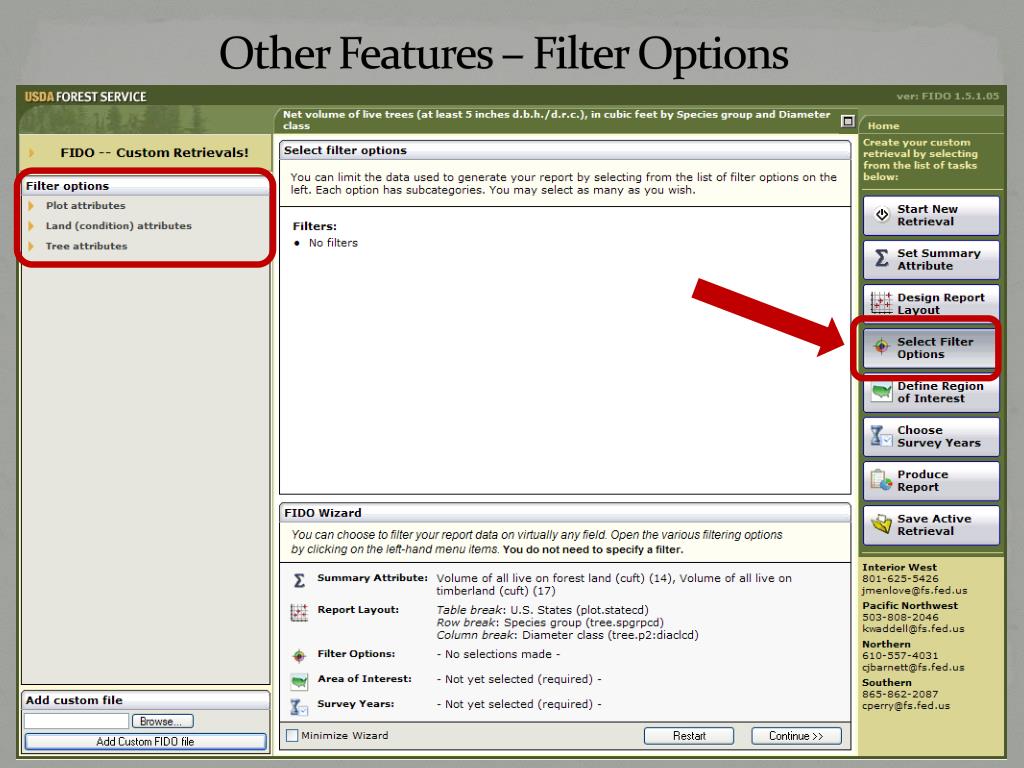Screen dimensions: 1024x768
Task: Click Produce Report button
Action: [x=931, y=481]
